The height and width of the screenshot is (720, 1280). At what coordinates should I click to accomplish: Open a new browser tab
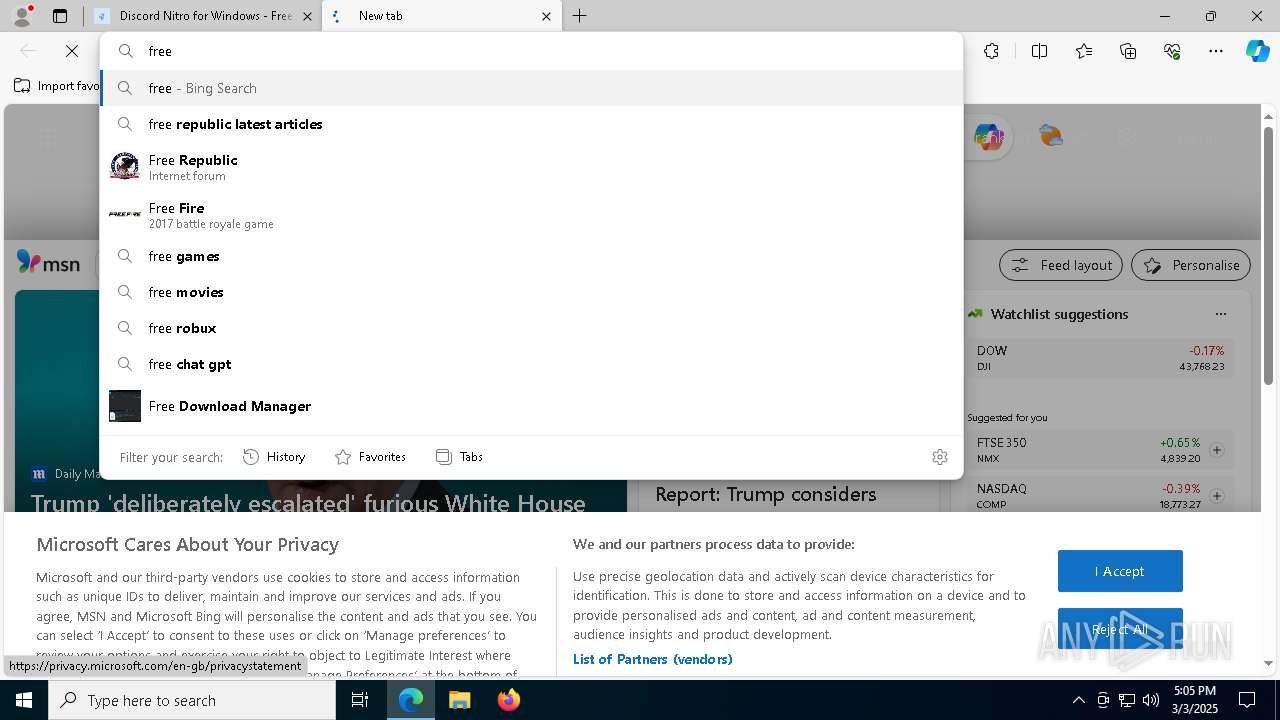coord(580,16)
